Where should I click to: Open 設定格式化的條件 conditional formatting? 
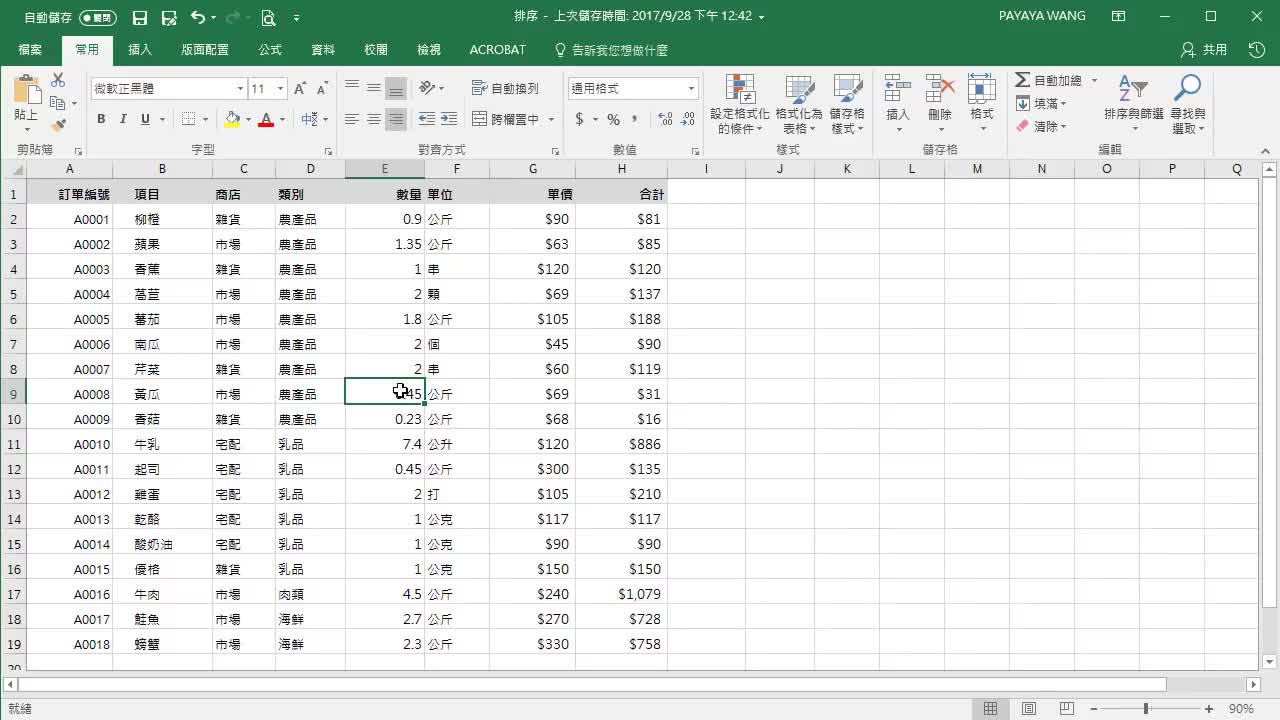740,104
